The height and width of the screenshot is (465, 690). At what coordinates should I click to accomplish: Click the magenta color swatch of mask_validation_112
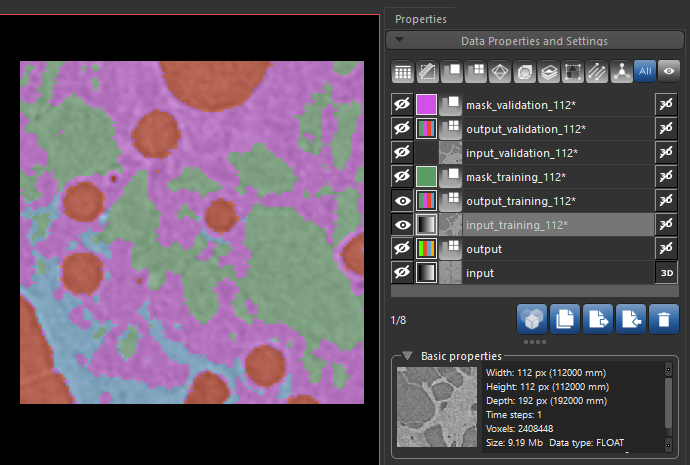(426, 105)
